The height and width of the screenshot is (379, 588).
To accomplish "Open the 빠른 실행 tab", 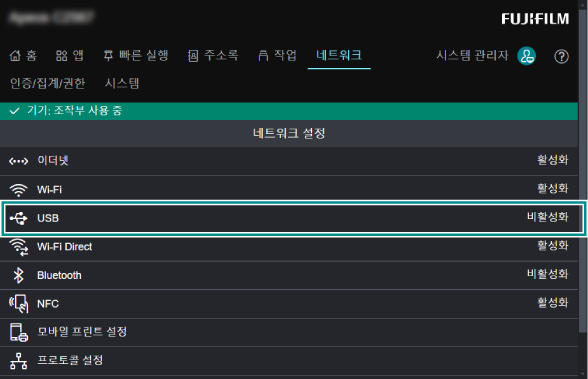I will (x=136, y=55).
